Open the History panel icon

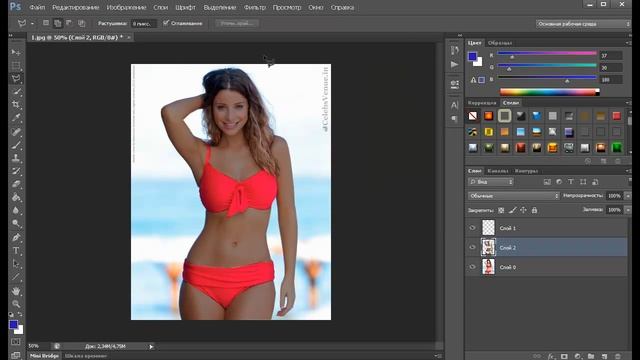click(454, 50)
